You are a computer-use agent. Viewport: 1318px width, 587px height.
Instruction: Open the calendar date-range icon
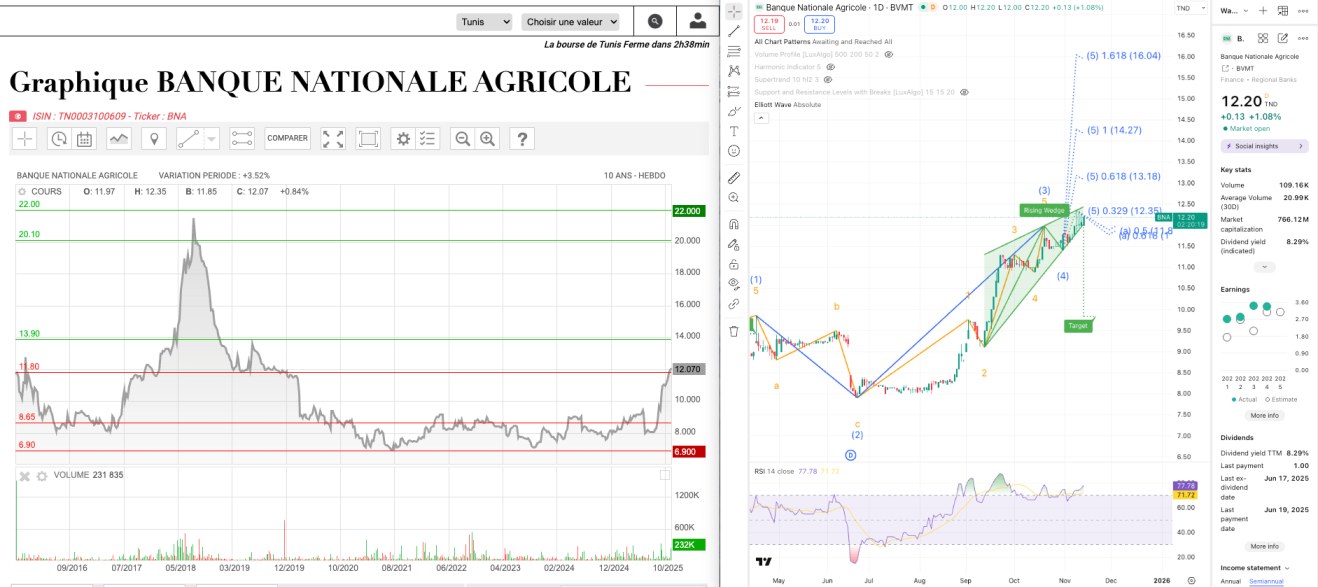pyautogui.click(x=84, y=139)
